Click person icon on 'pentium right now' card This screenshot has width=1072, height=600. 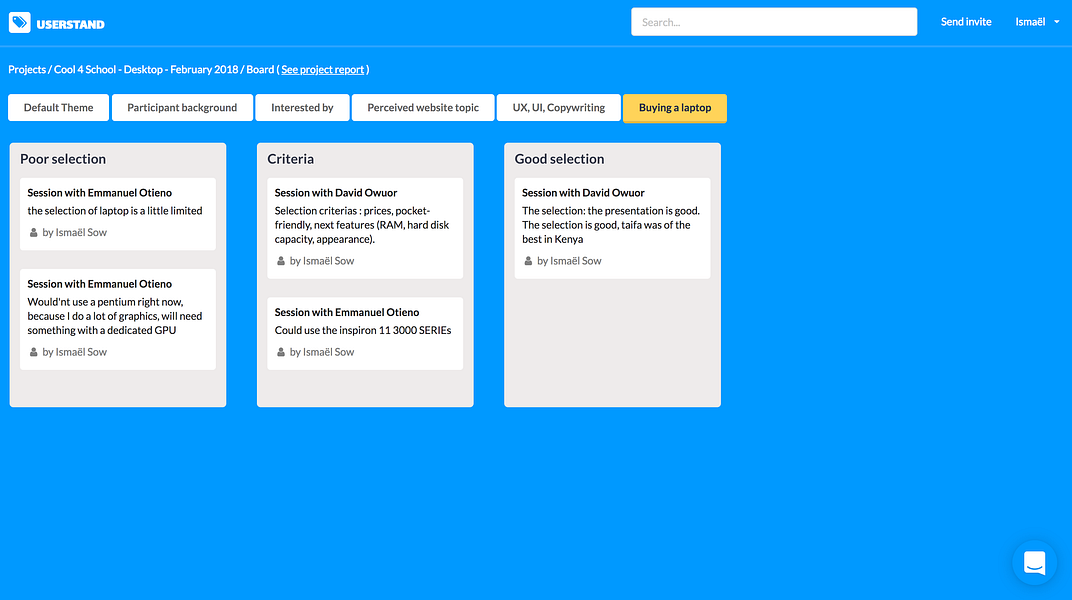pyautogui.click(x=33, y=352)
